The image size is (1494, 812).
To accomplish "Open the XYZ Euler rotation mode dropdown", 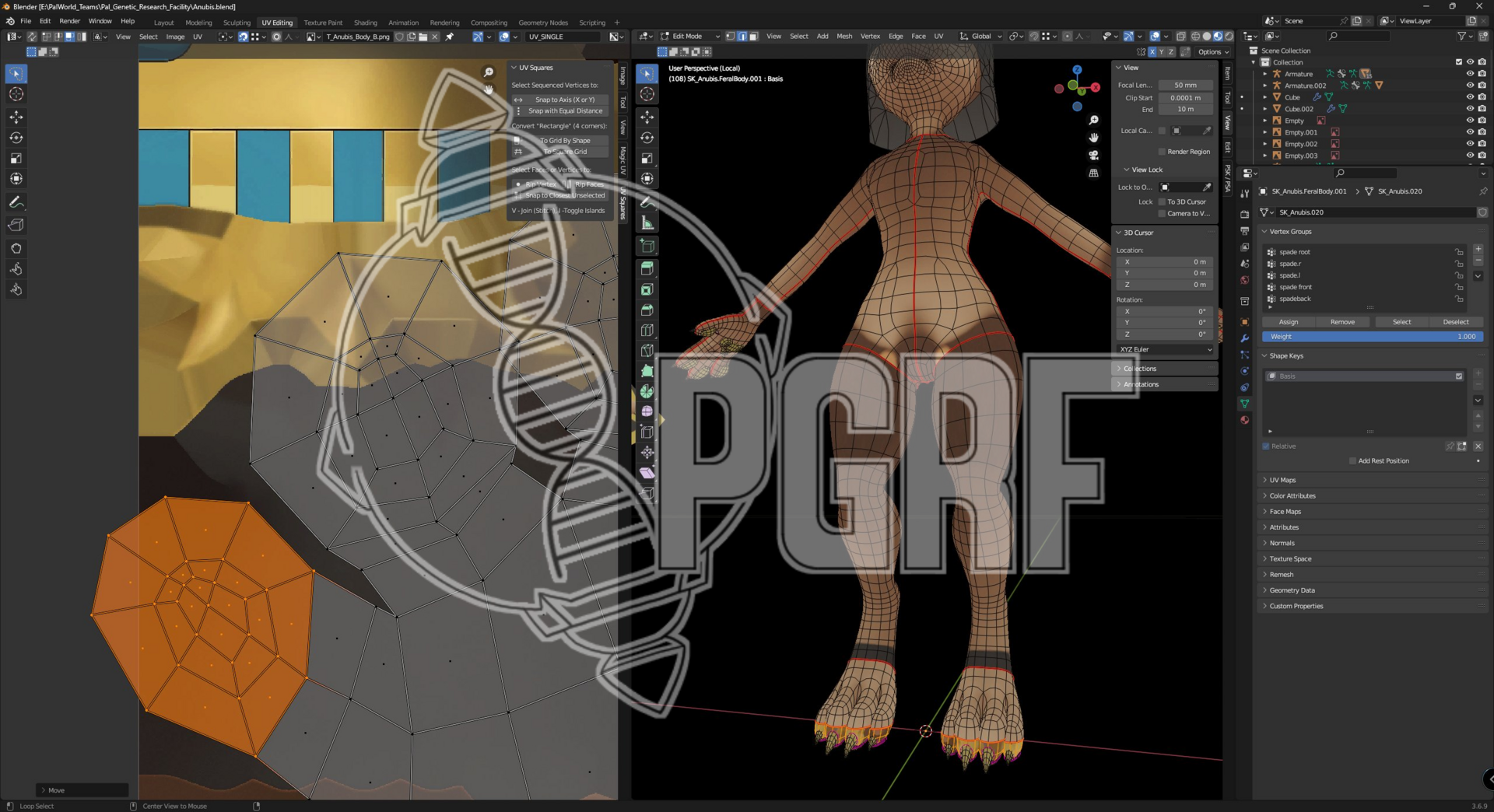I will [1165, 350].
